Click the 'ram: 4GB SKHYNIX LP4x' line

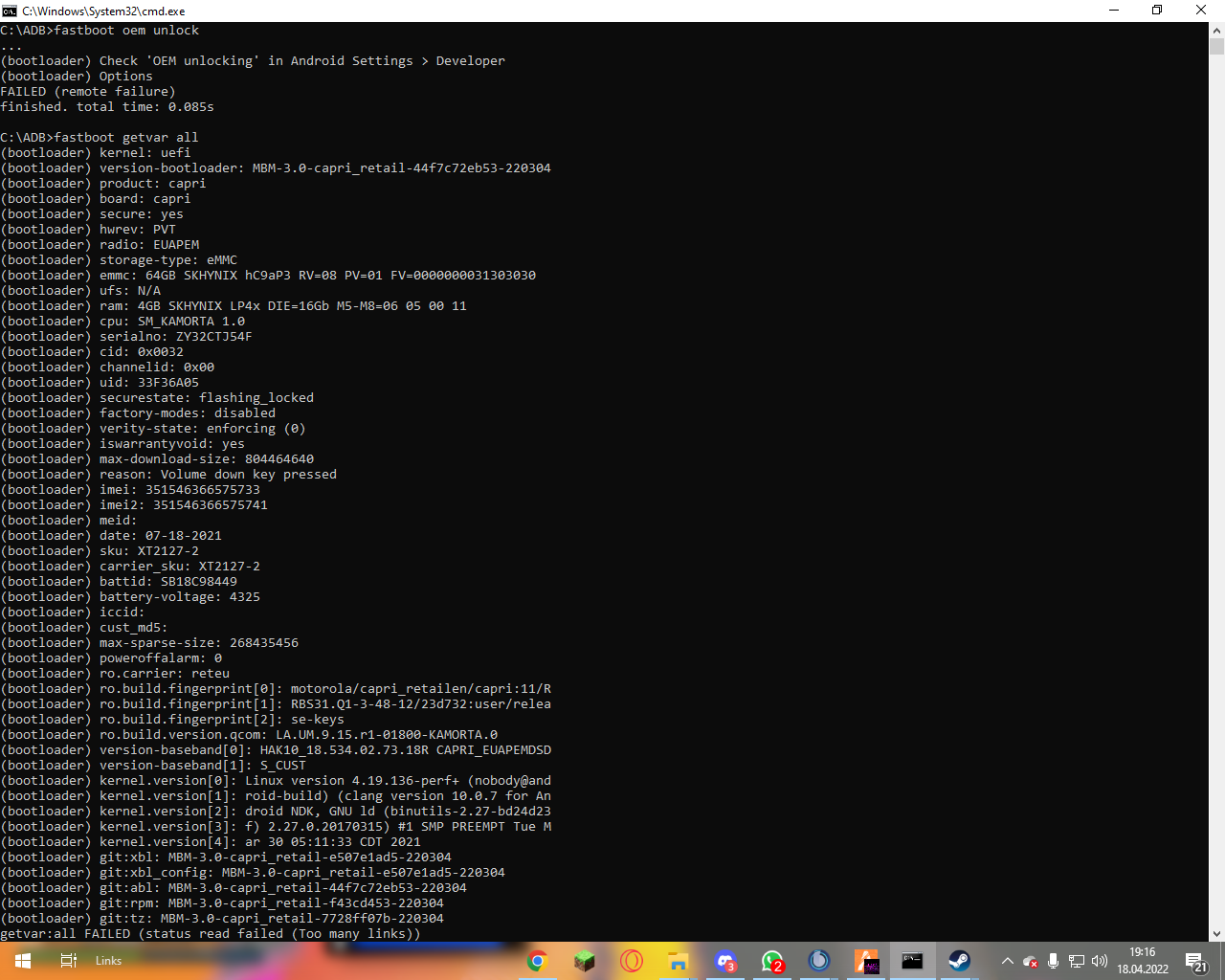click(234, 305)
